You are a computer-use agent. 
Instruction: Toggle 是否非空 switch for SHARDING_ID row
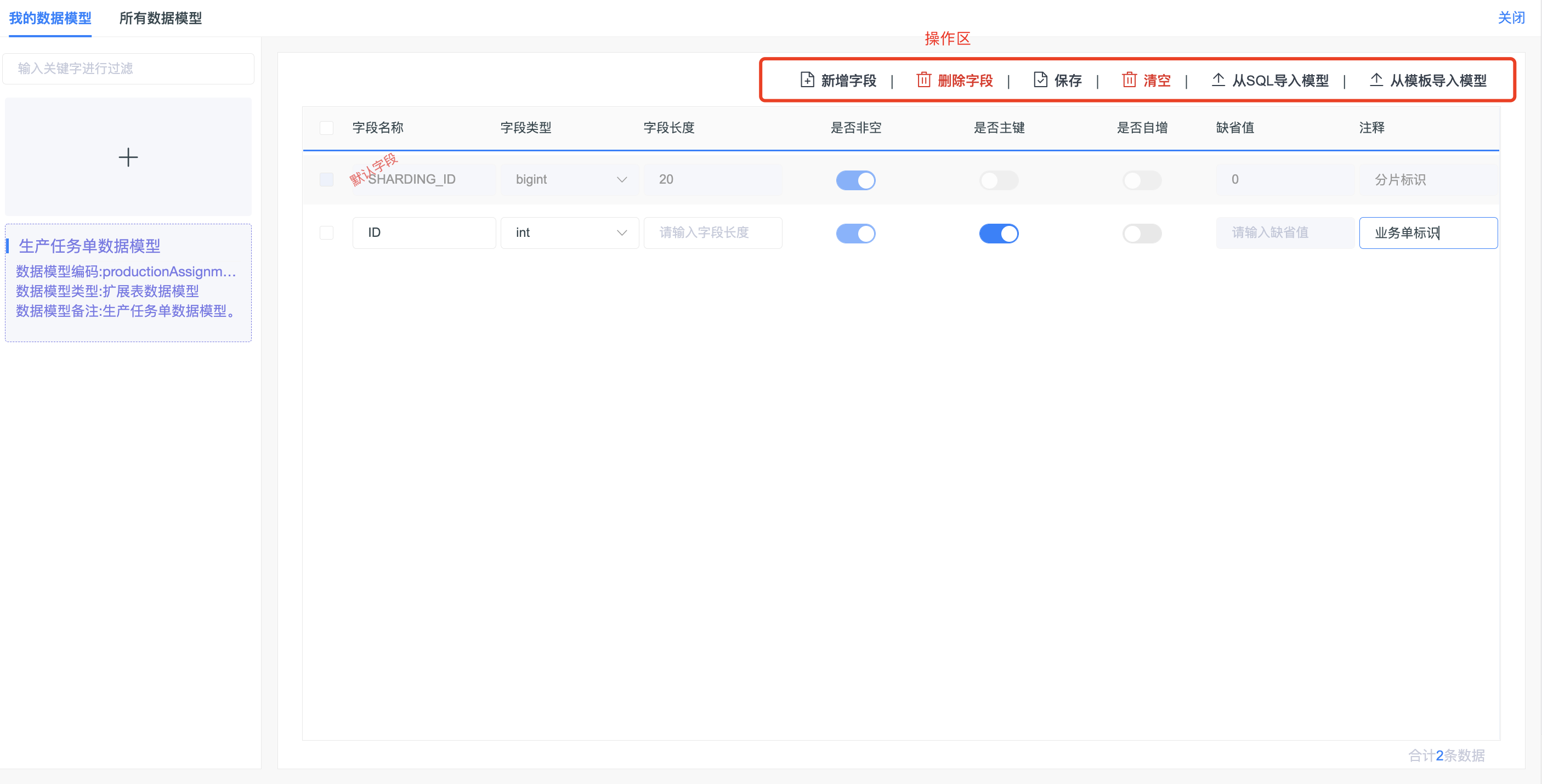pos(855,179)
